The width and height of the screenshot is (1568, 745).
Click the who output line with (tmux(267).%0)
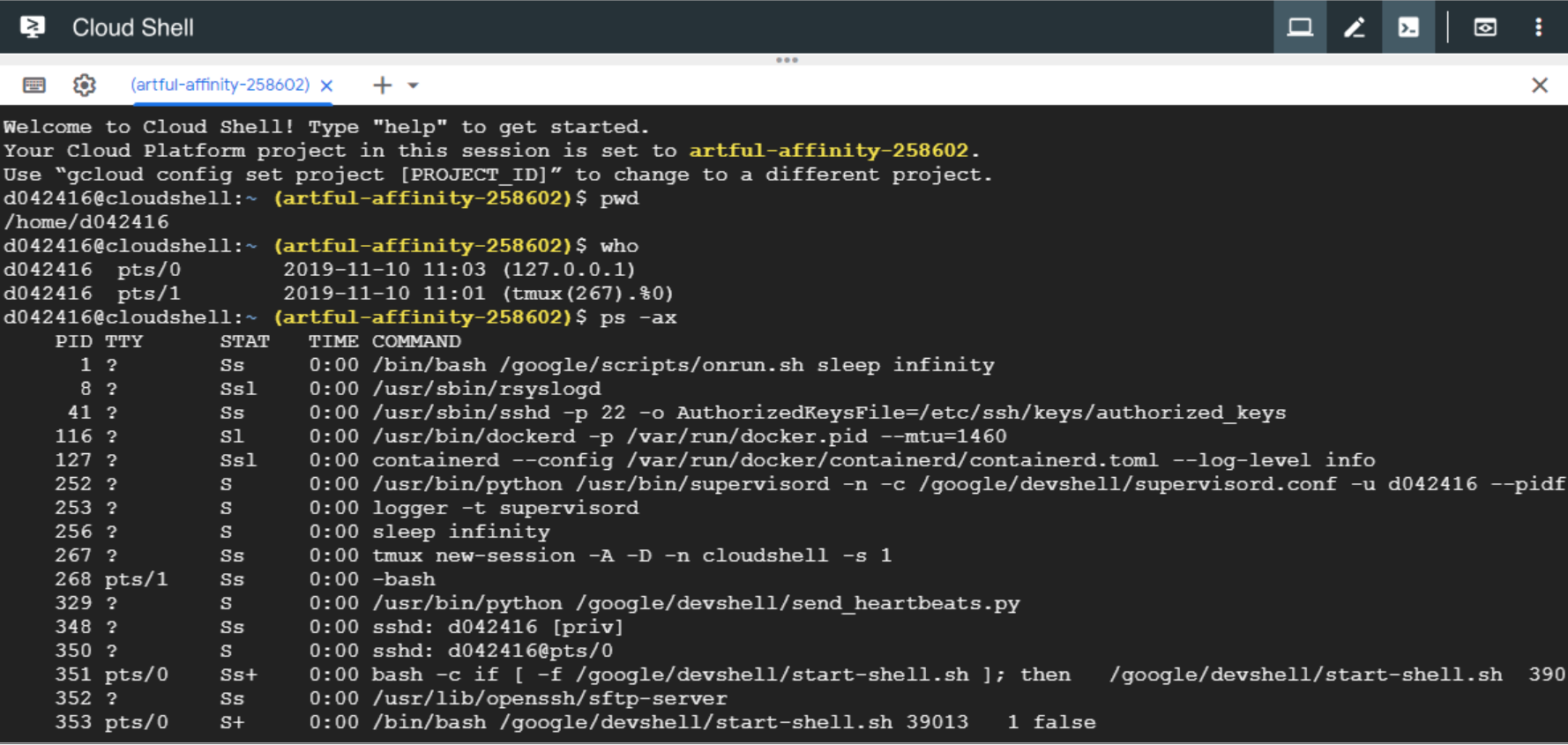click(x=339, y=294)
